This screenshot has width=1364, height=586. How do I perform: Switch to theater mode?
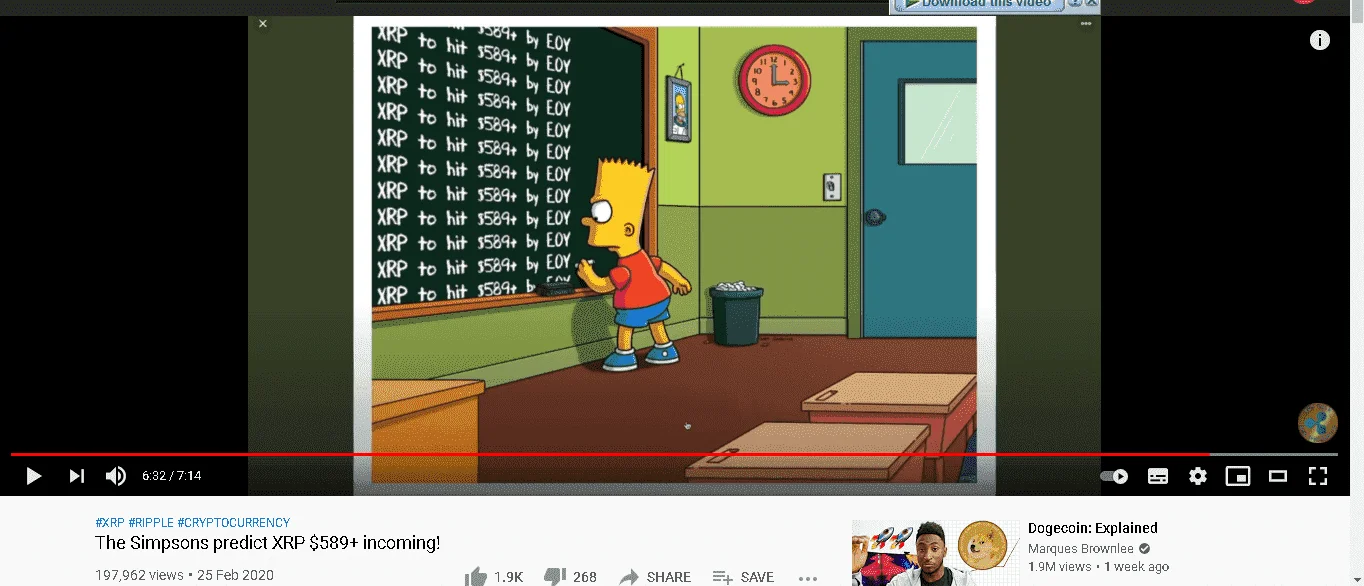[1278, 476]
